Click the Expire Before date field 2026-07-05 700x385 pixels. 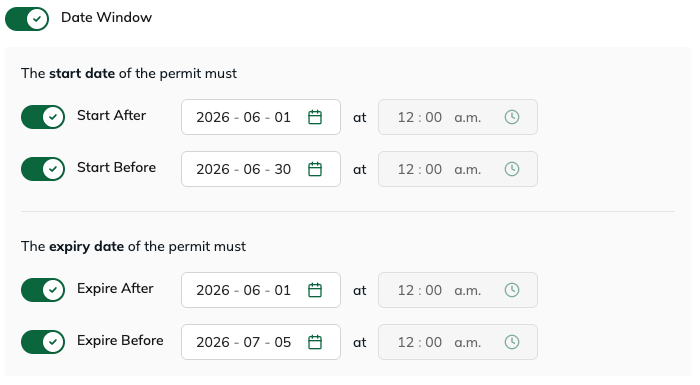261,342
